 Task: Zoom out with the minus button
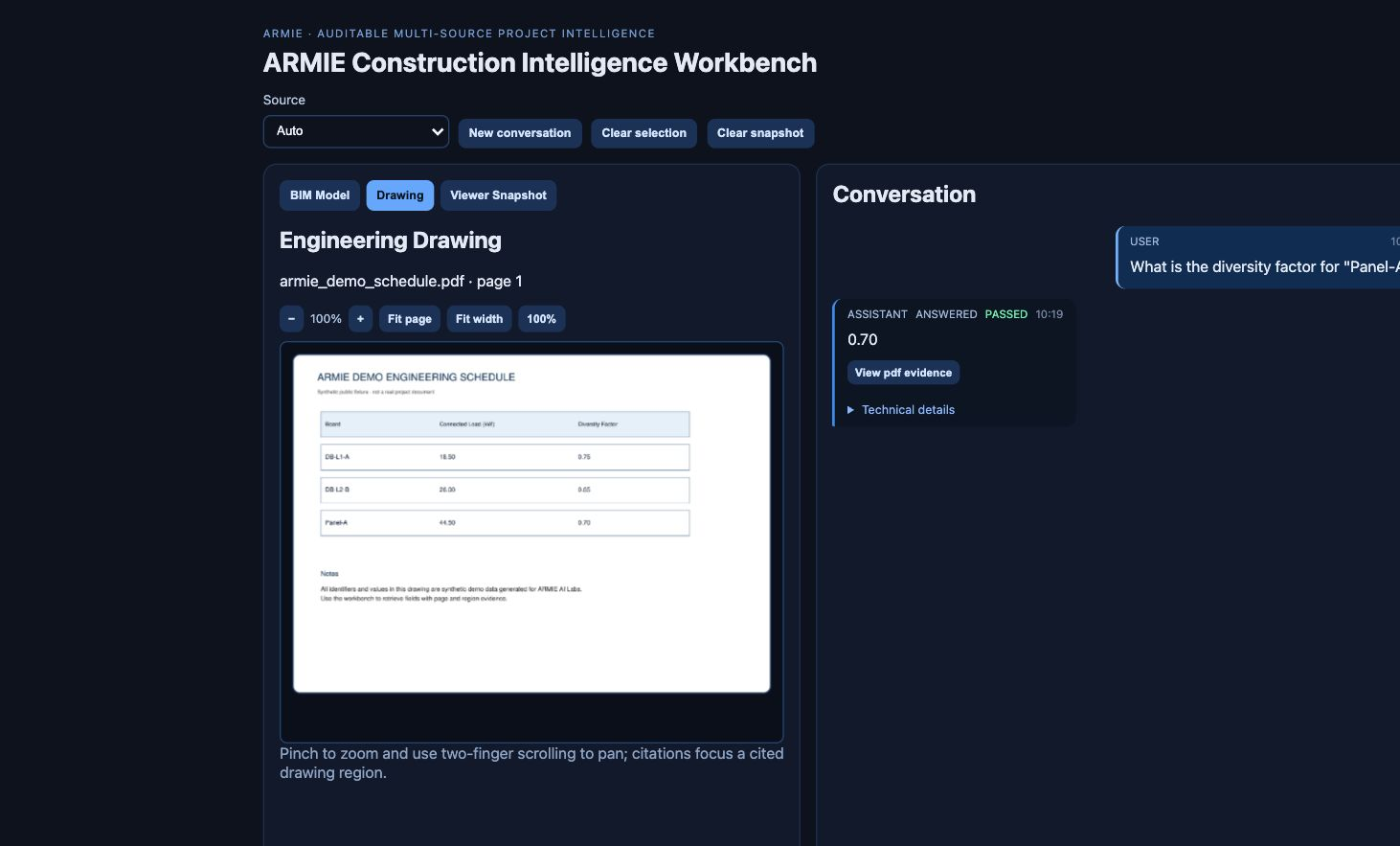click(291, 319)
